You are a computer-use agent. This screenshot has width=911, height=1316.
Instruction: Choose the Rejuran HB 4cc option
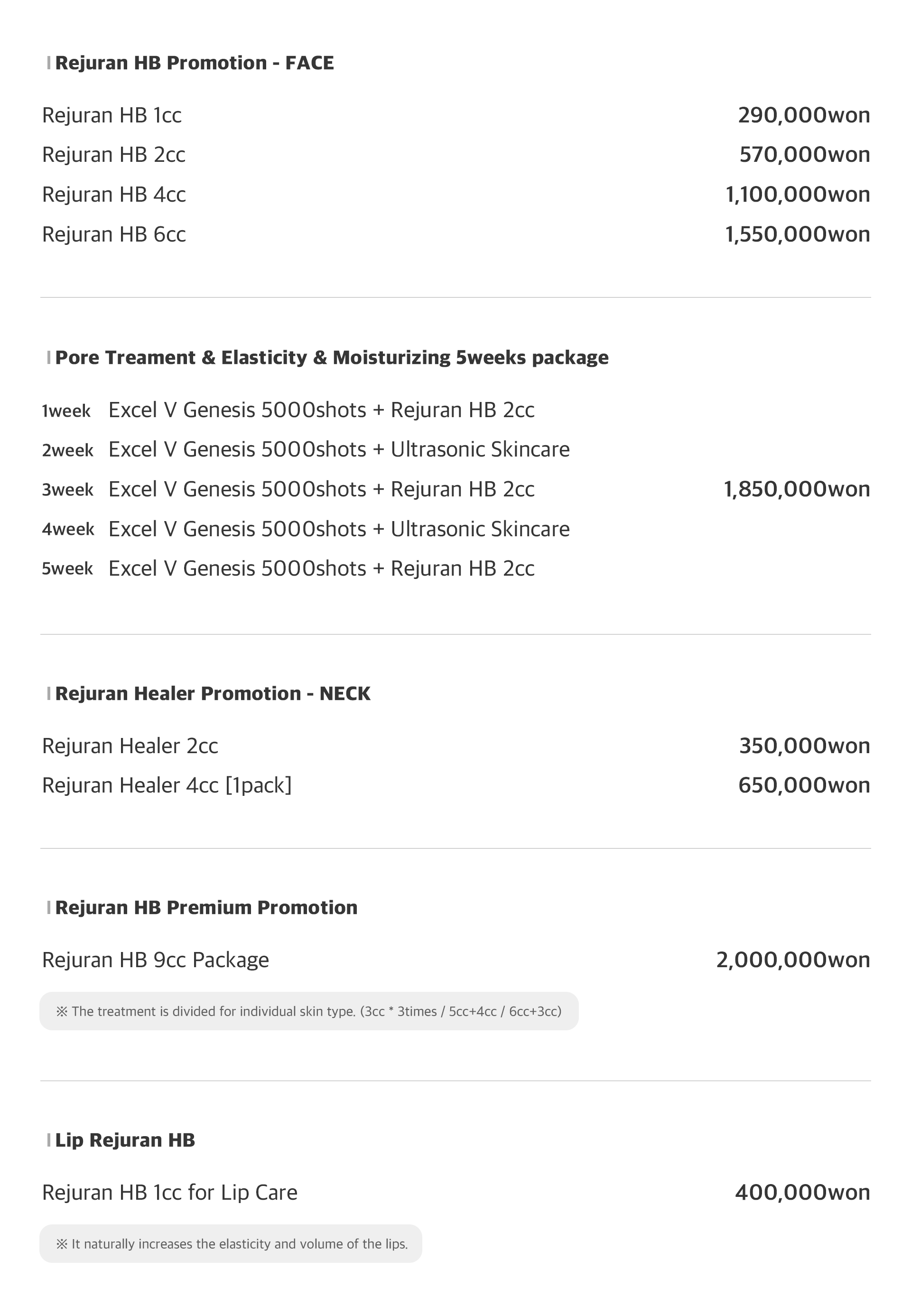pyautogui.click(x=114, y=195)
